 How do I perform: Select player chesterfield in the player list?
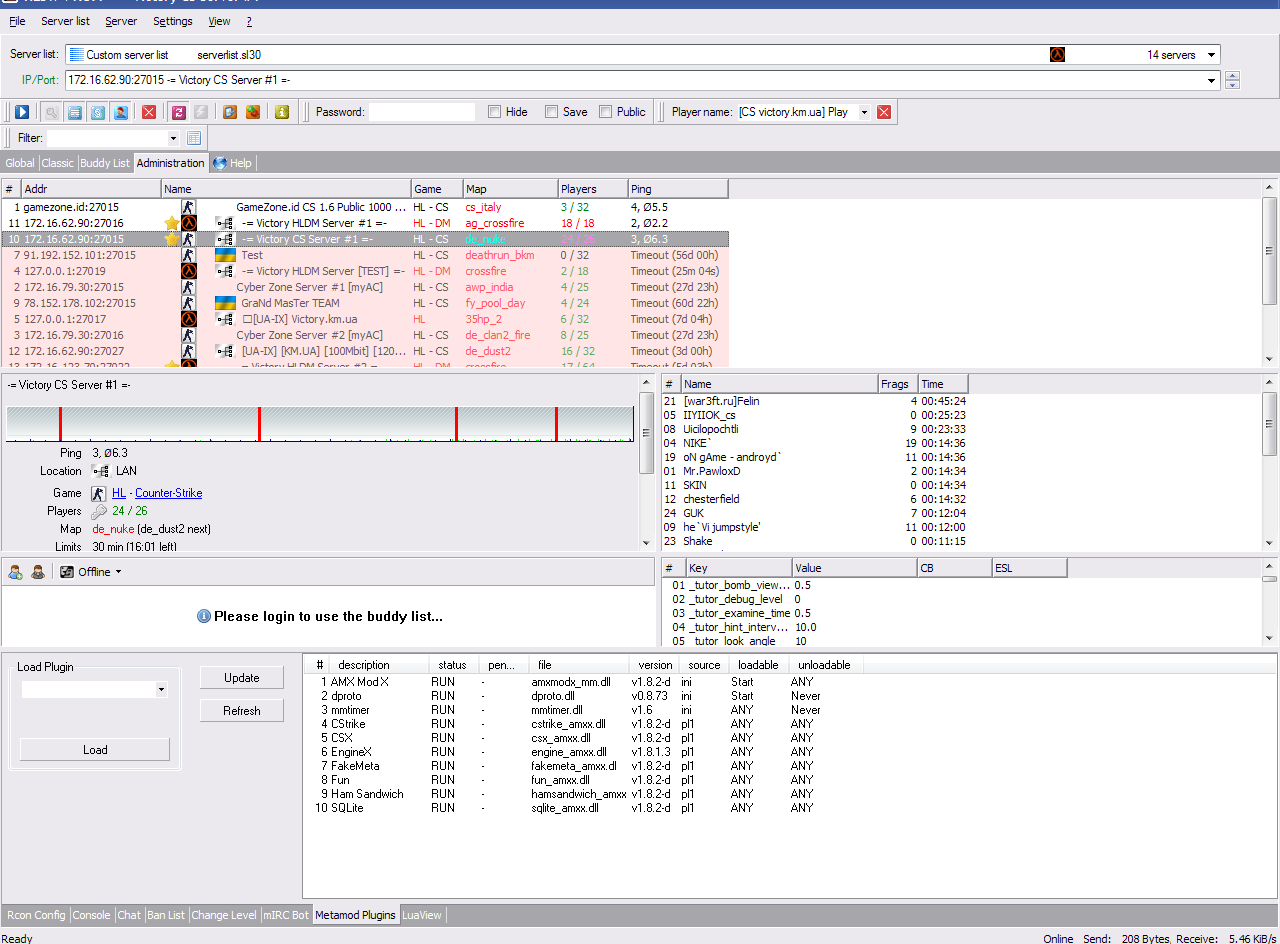(814, 499)
